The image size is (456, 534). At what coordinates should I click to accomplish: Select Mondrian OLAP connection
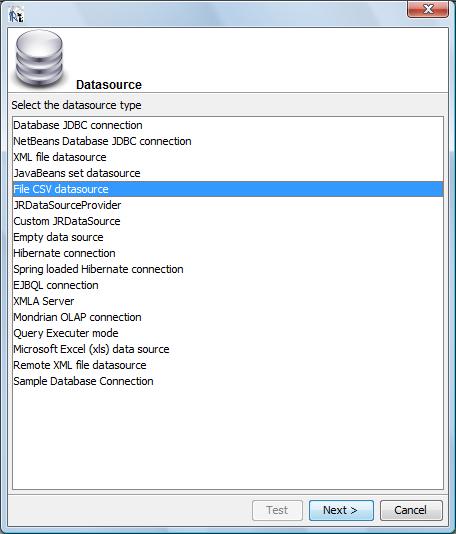(x=228, y=317)
